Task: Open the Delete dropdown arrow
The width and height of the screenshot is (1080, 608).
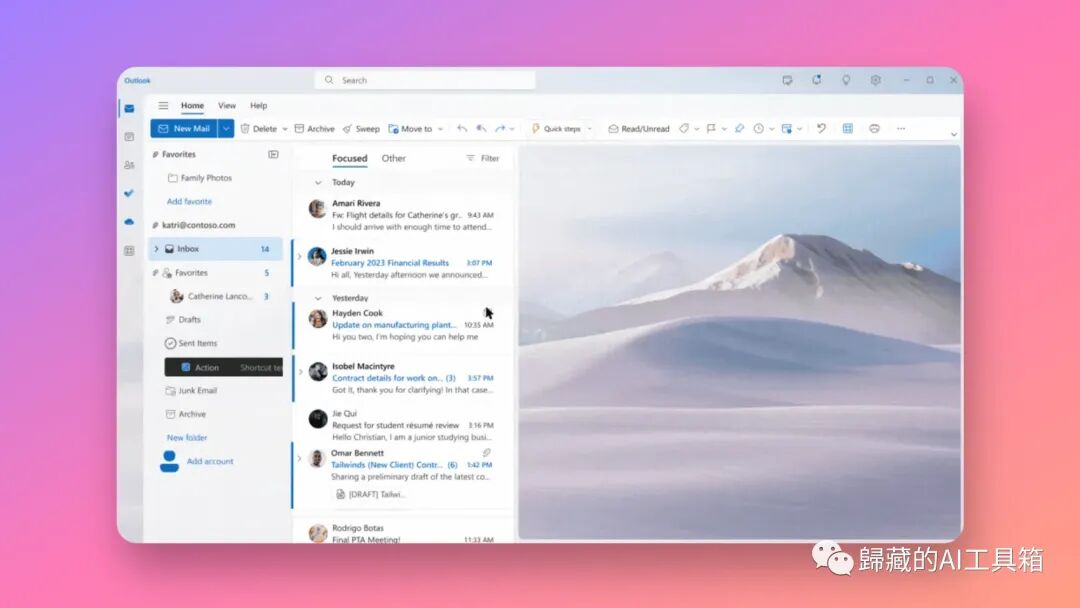Action: click(x=284, y=129)
